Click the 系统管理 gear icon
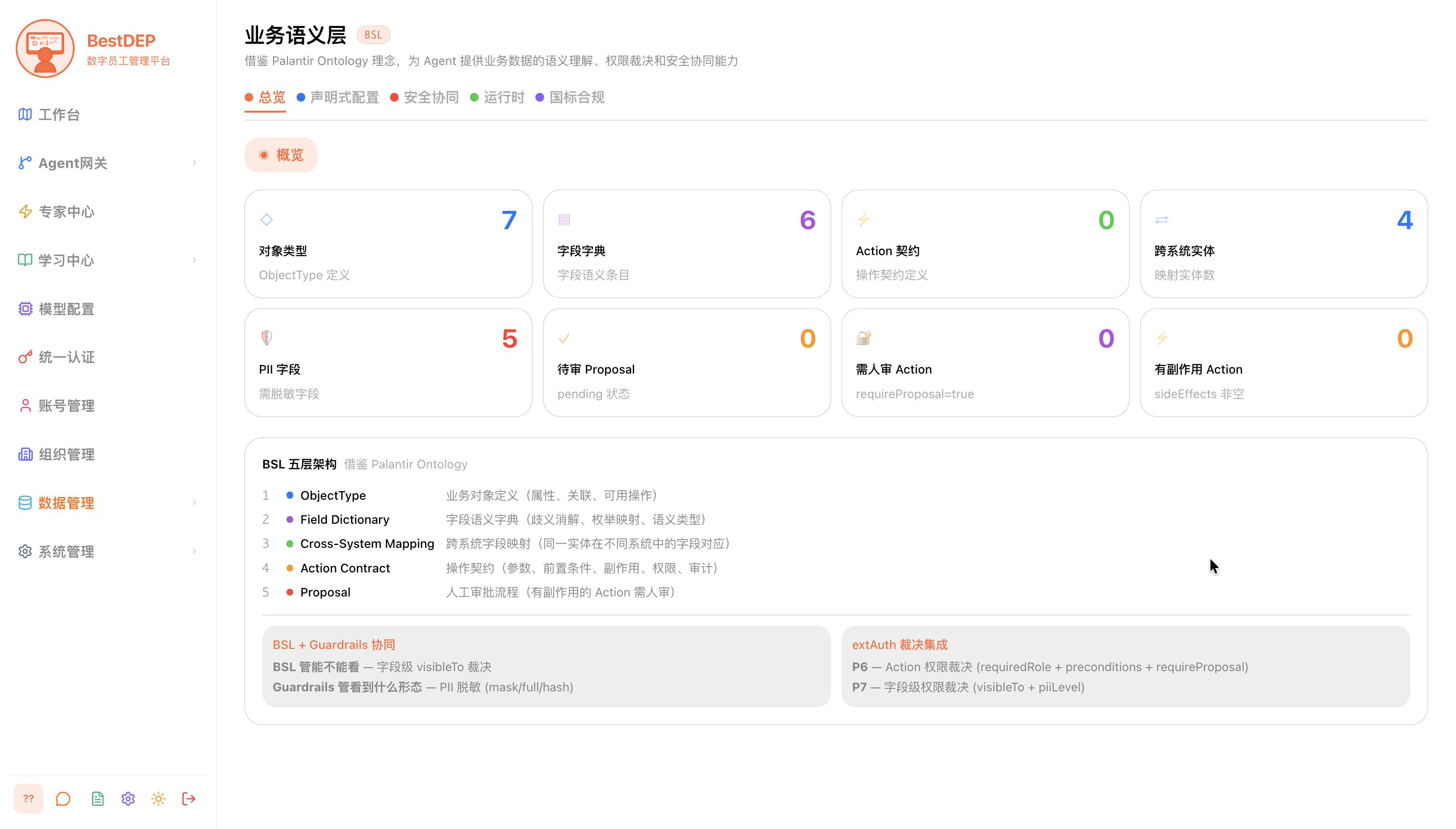The image size is (1456, 829). [x=25, y=552]
